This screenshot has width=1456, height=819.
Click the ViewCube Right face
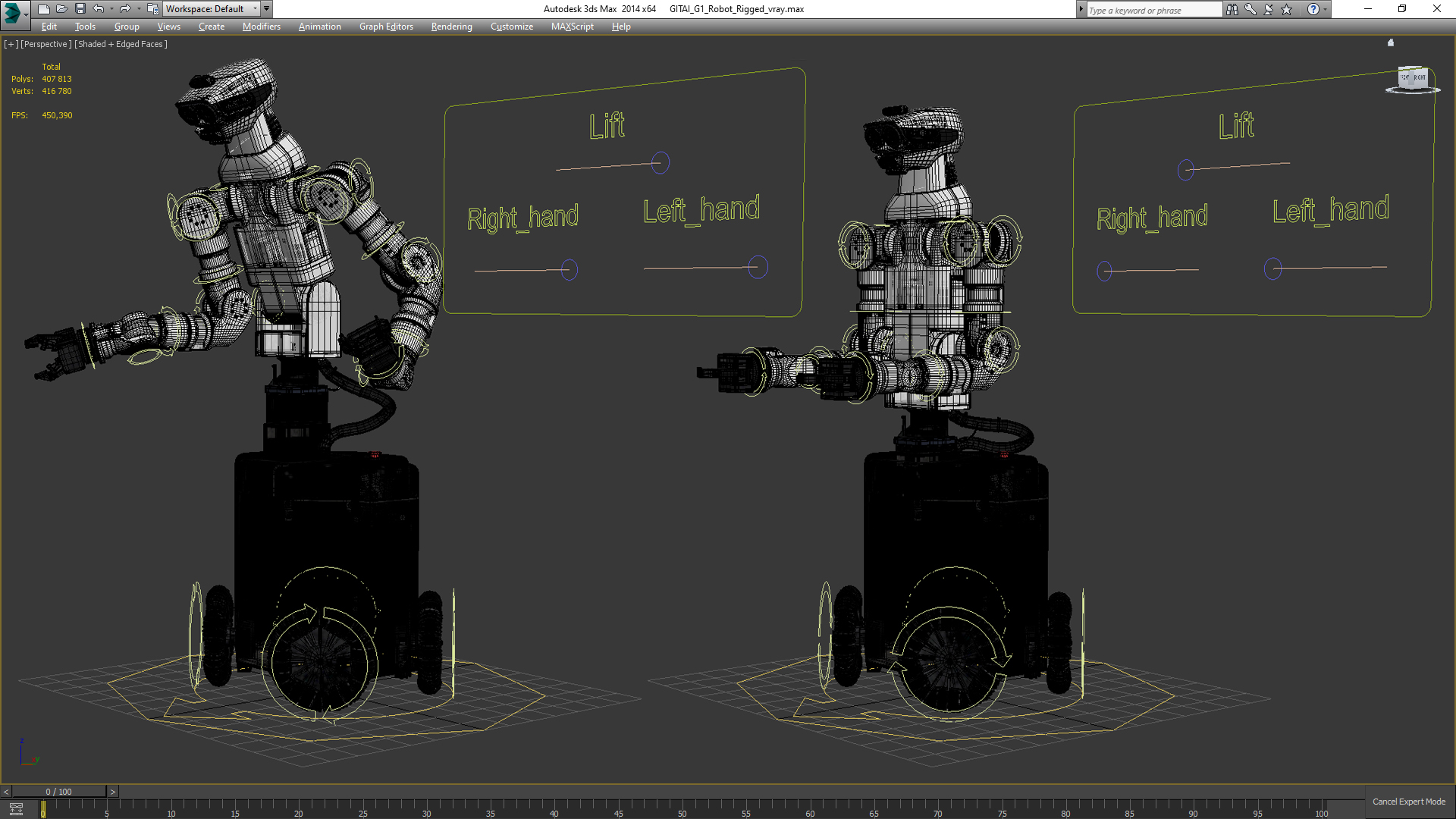[1419, 77]
